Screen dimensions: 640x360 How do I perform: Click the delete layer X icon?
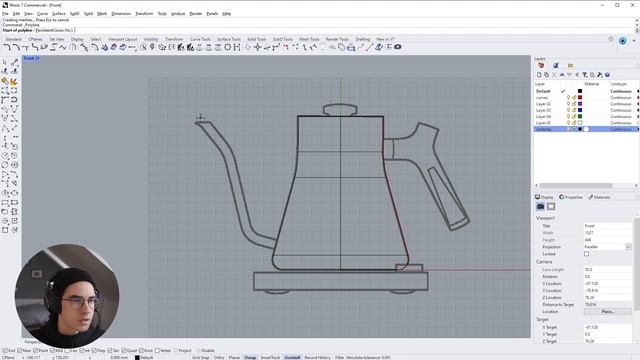point(554,75)
